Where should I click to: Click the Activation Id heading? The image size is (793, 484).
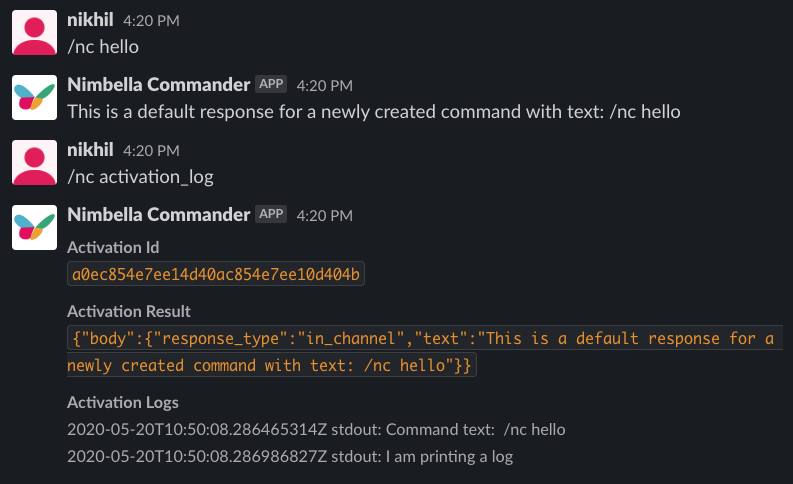pos(113,247)
